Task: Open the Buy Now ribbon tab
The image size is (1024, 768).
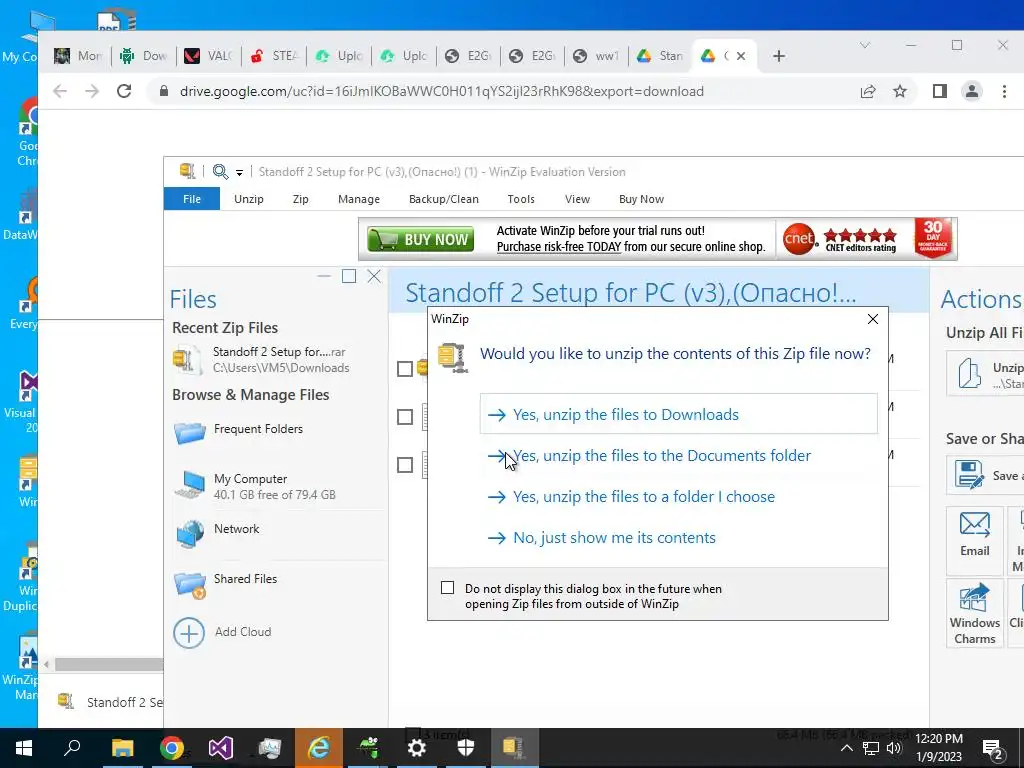Action: (x=641, y=199)
